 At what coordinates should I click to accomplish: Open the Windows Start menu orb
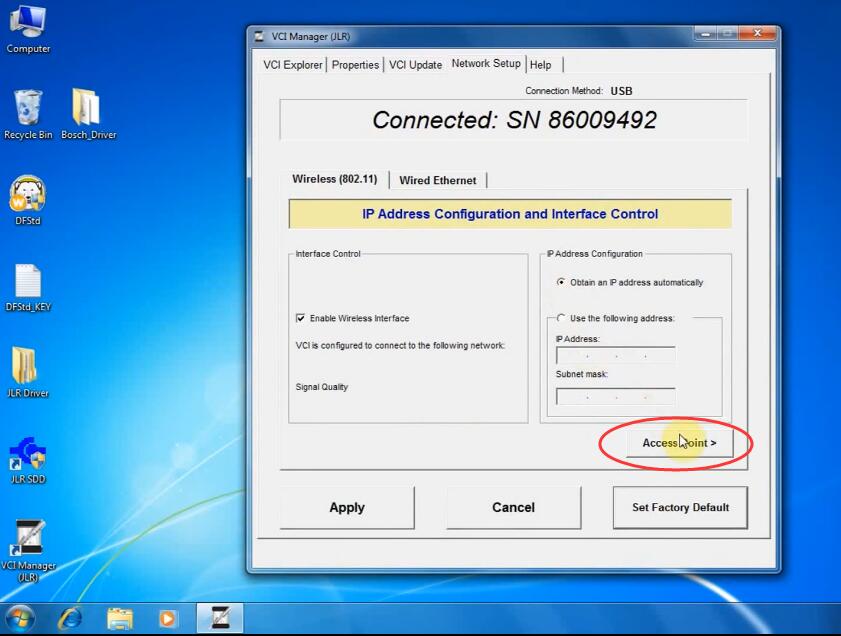point(20,618)
